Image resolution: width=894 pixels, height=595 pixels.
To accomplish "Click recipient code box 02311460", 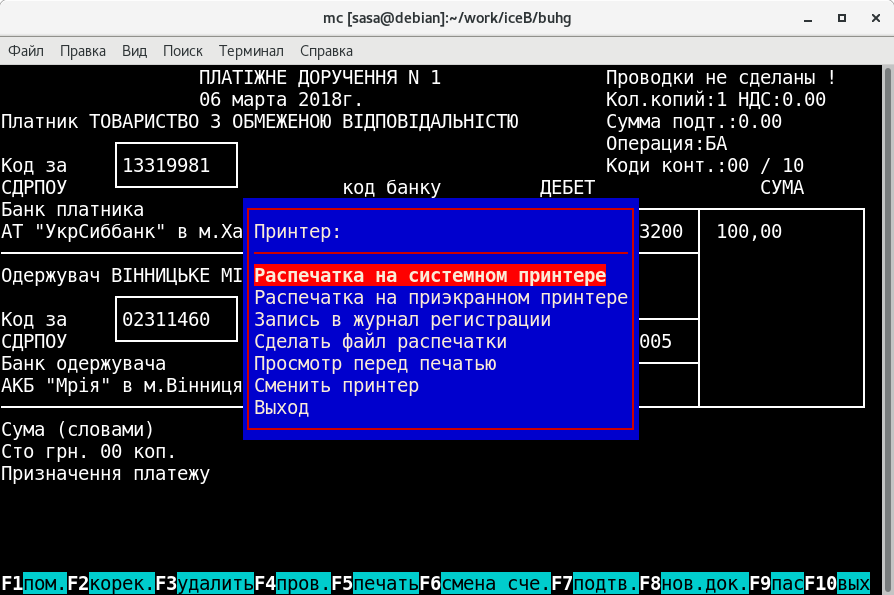I will click(x=176, y=319).
